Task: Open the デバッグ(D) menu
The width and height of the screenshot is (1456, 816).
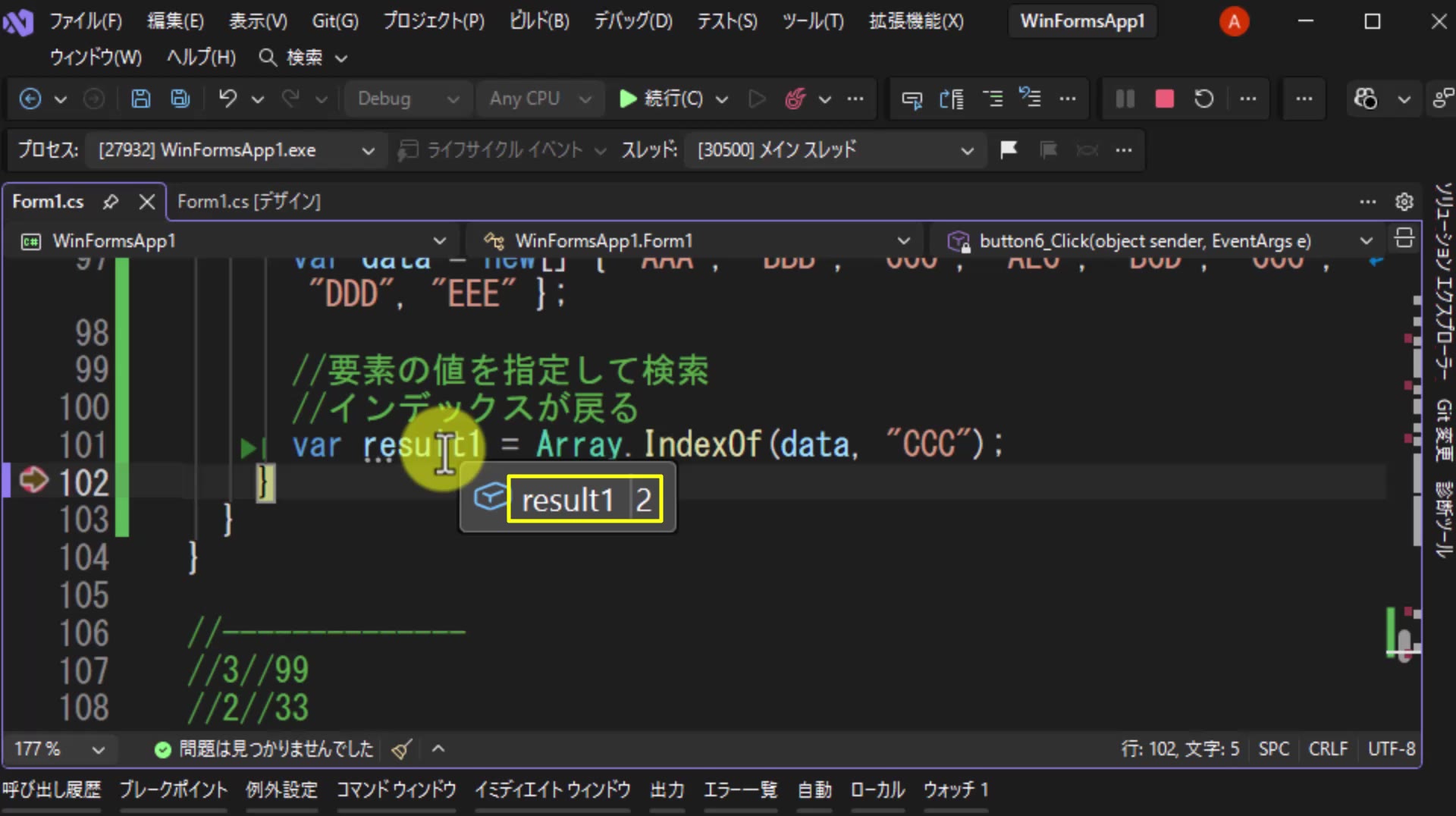Action: click(633, 21)
